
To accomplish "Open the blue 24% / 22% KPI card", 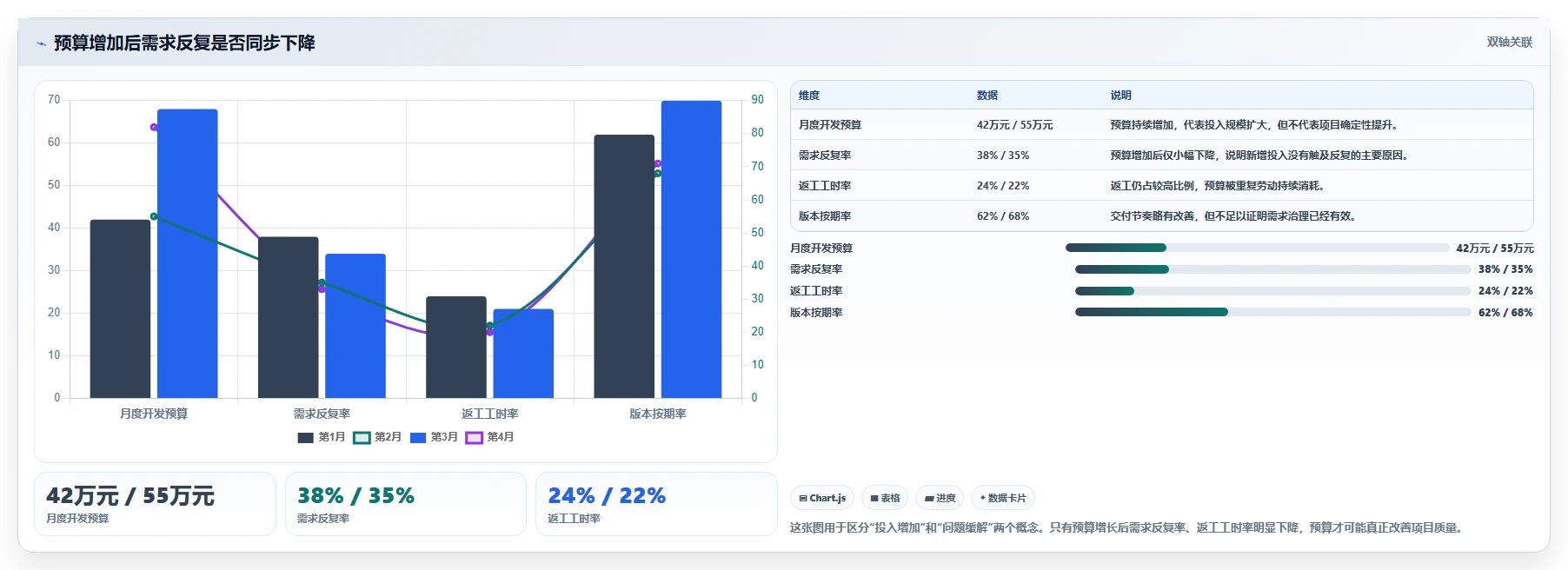I will 656,504.
